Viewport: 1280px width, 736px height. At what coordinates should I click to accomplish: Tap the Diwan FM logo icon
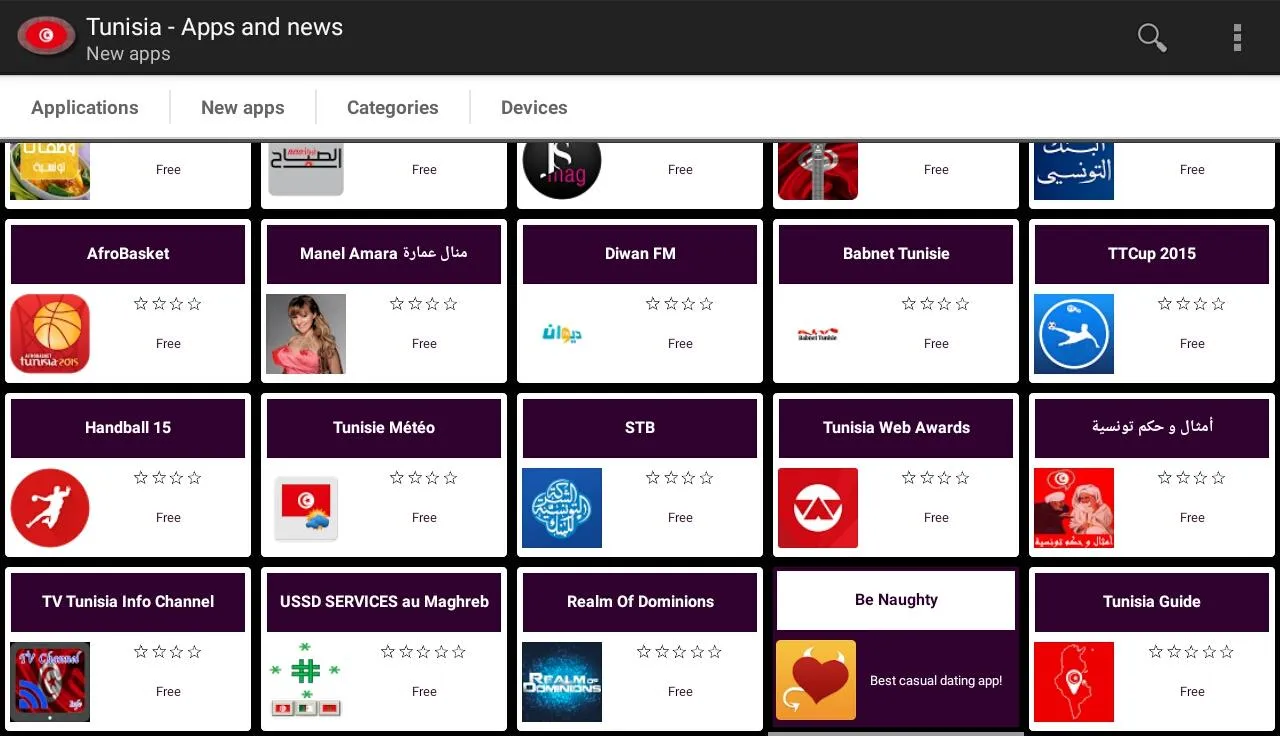(562, 334)
